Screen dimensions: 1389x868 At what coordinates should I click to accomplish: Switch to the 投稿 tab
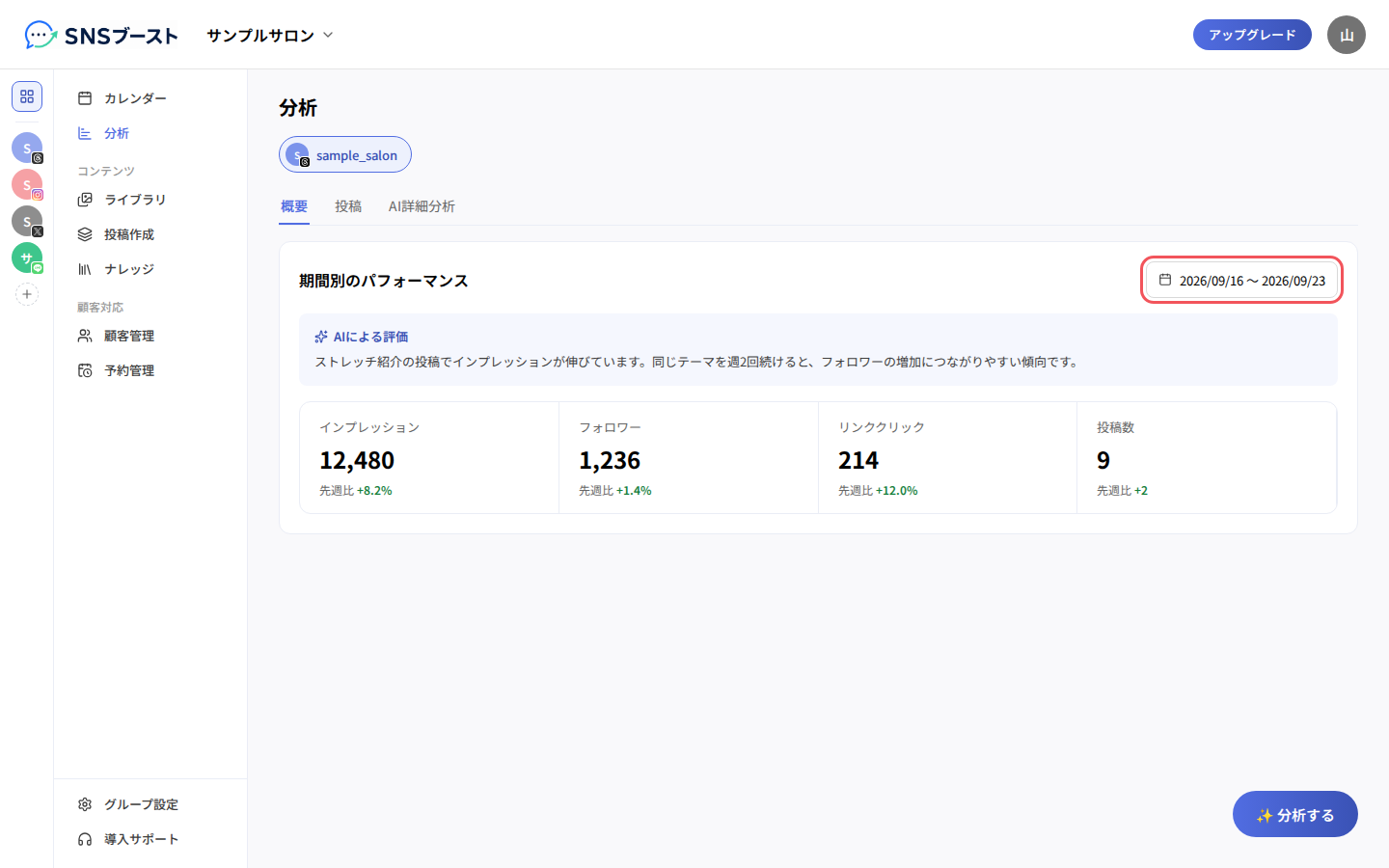coord(348,206)
